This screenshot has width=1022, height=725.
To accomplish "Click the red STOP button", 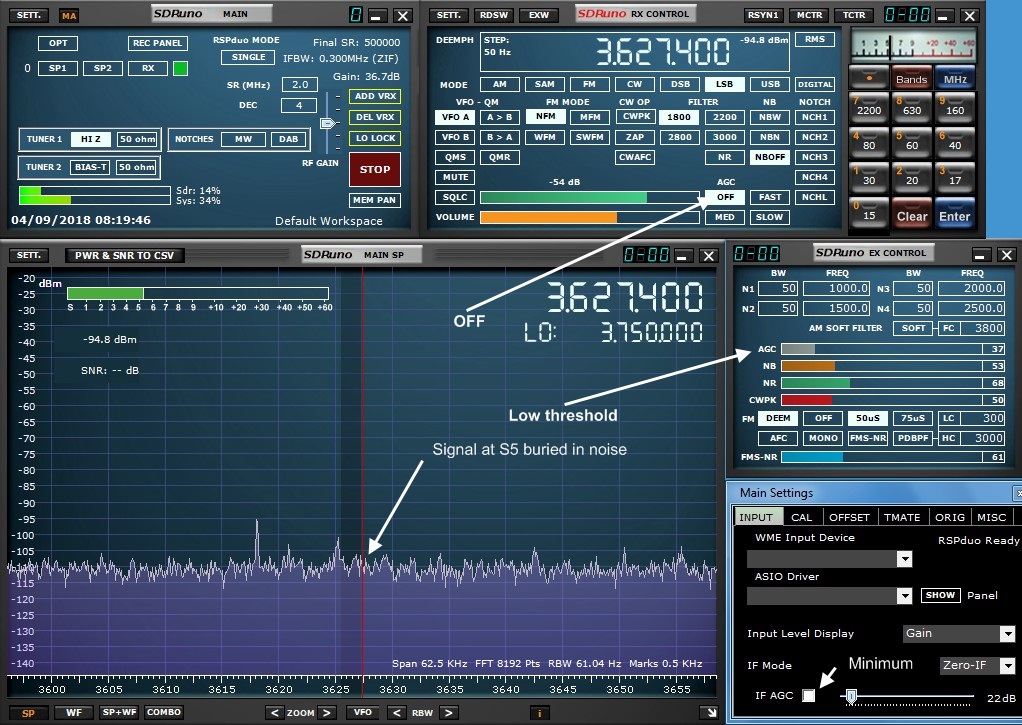I will point(375,169).
